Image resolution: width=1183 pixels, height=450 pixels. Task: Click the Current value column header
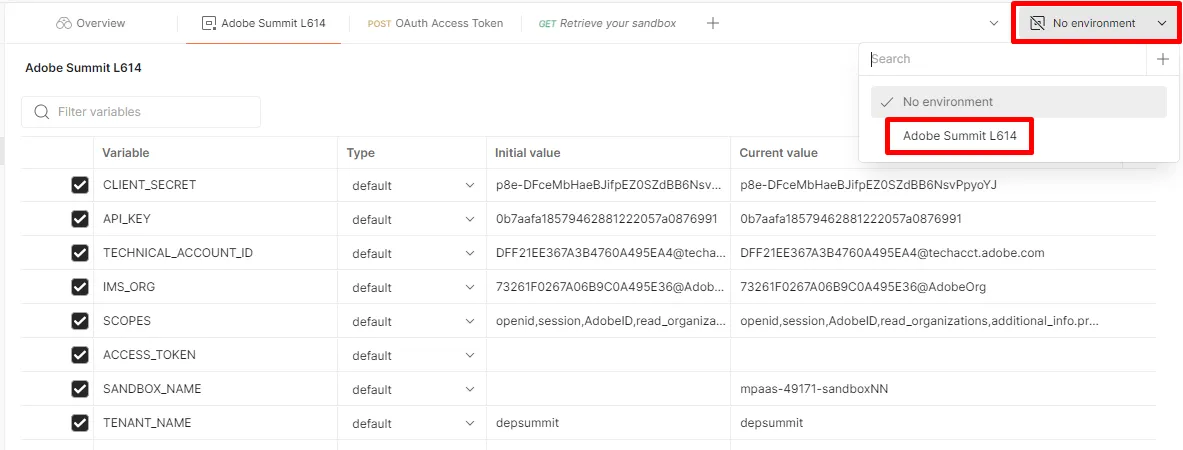point(778,153)
